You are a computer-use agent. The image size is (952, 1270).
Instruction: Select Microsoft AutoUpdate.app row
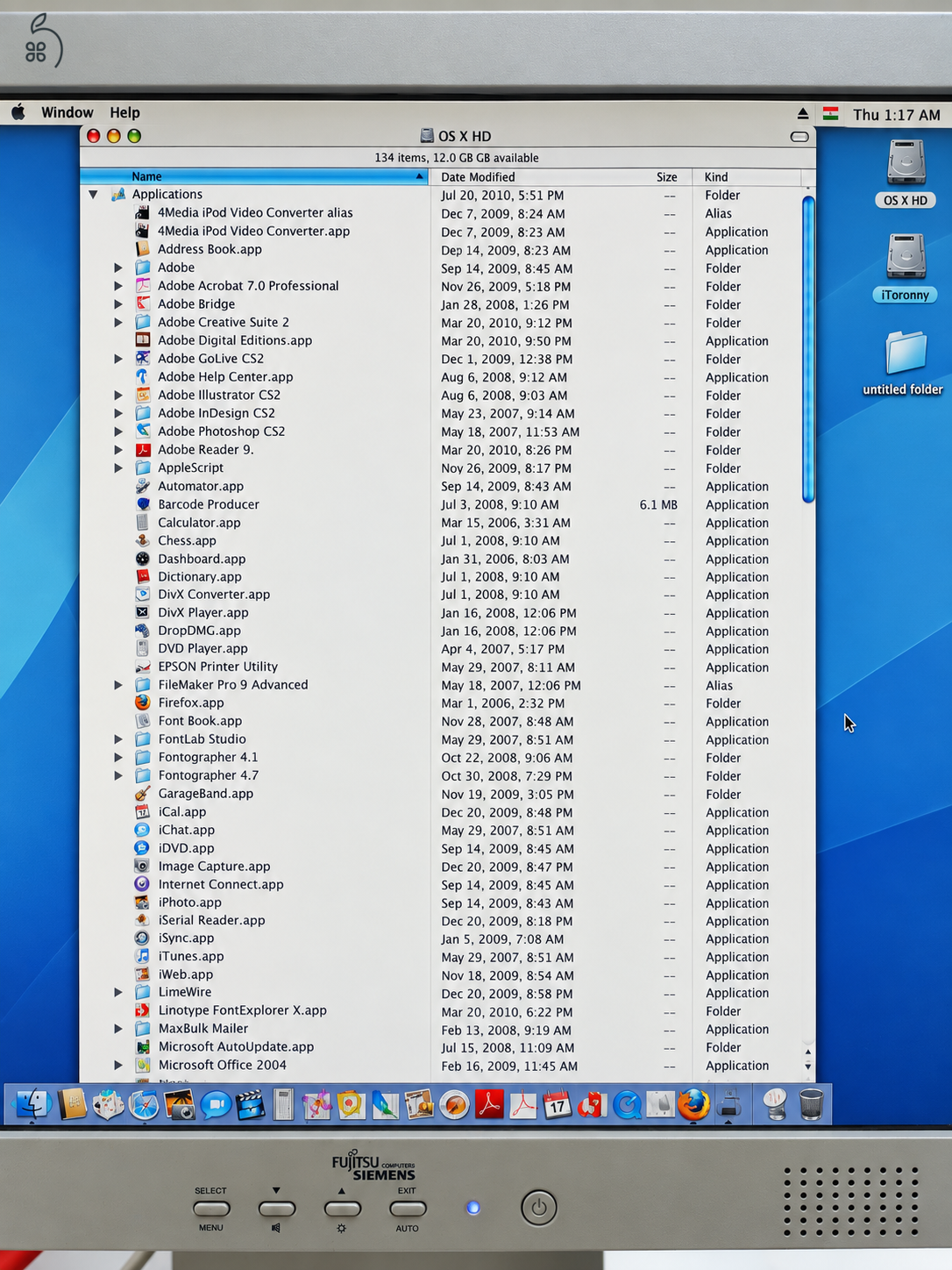pyautogui.click(x=448, y=1047)
